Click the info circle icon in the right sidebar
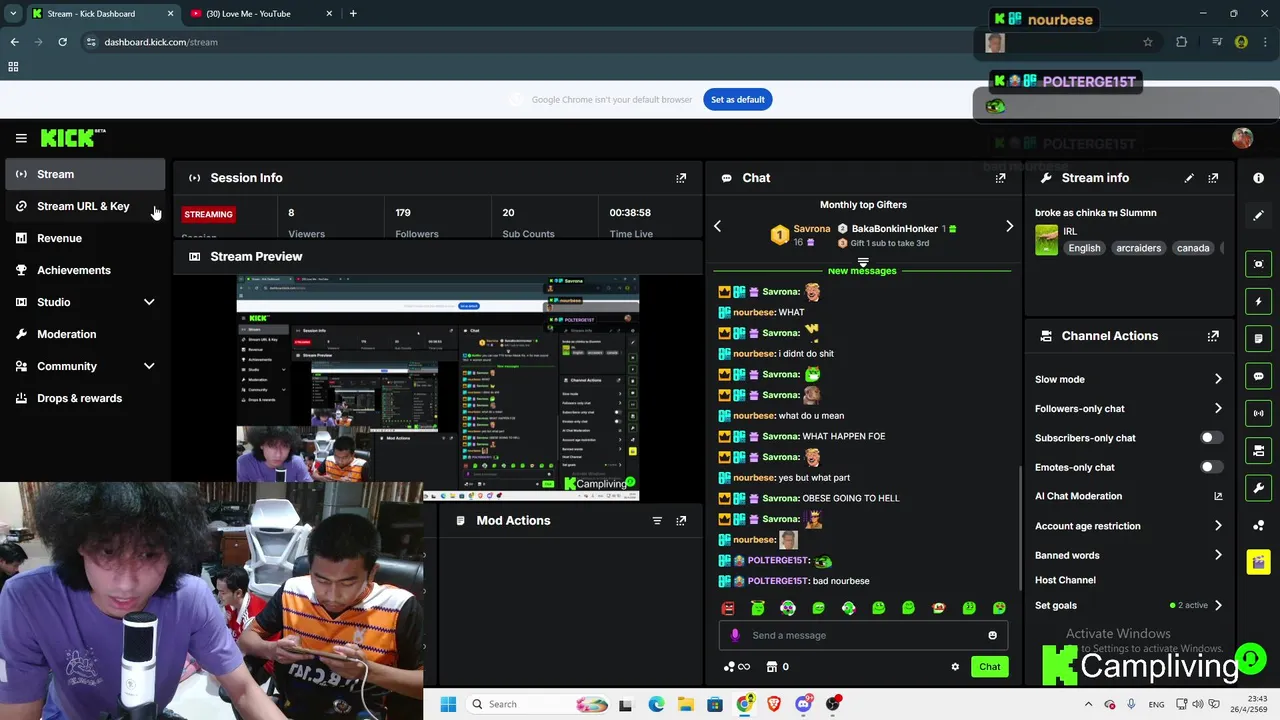The image size is (1280, 720). tap(1258, 178)
